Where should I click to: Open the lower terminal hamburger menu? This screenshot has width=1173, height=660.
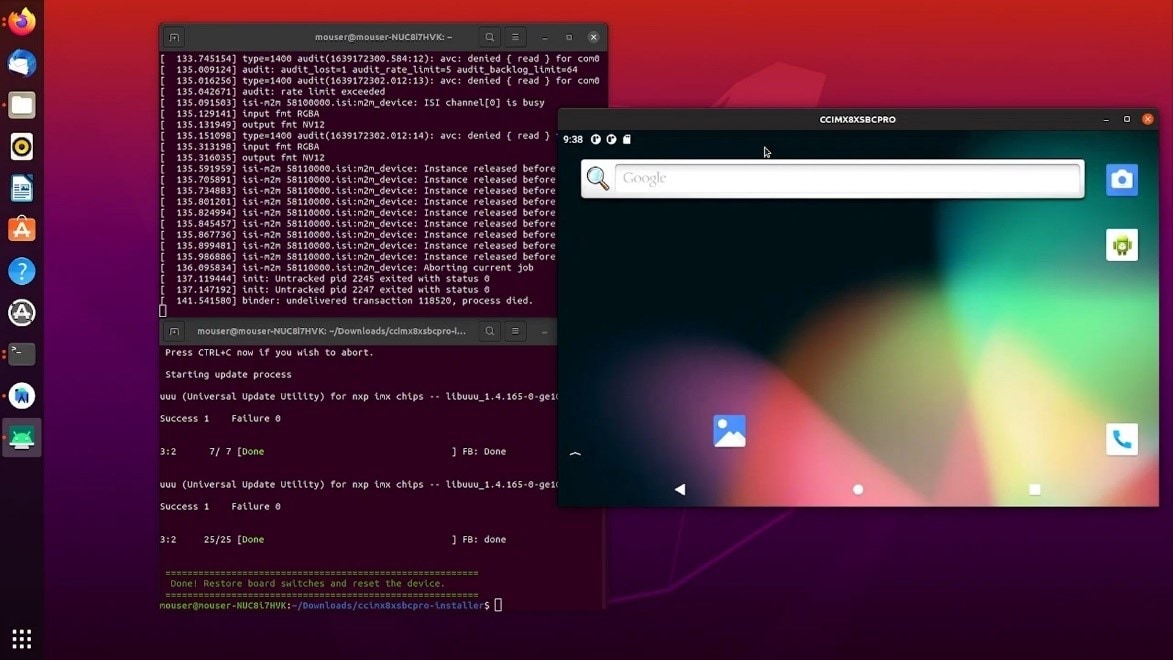[515, 331]
